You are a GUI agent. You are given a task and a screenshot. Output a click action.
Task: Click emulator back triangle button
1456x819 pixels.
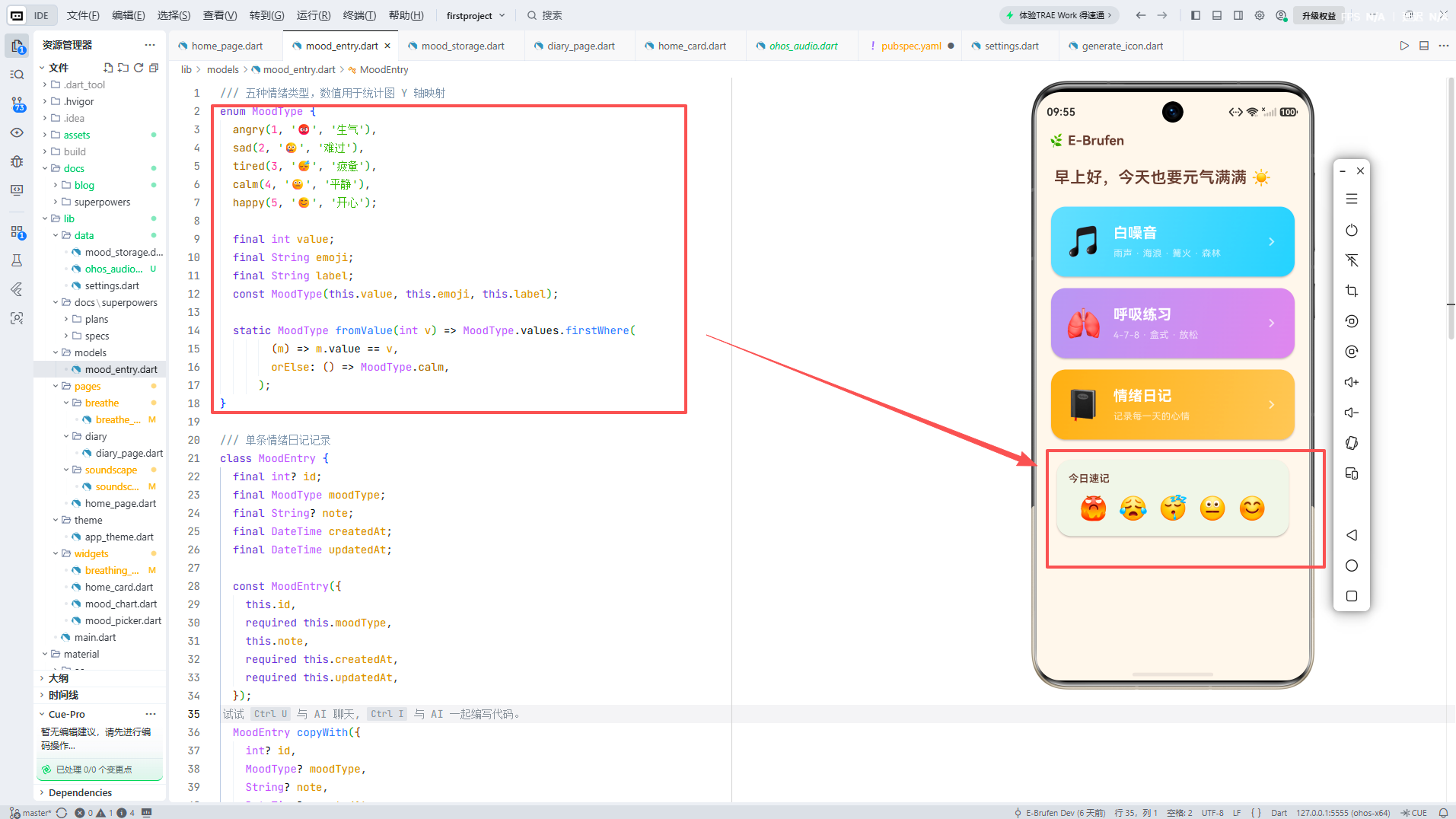(x=1352, y=535)
